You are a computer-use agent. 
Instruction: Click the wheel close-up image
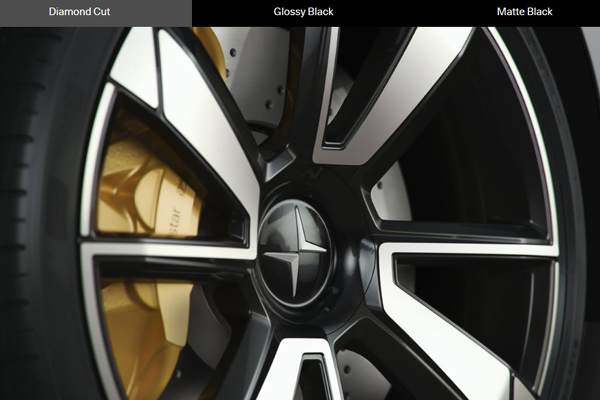(300, 213)
